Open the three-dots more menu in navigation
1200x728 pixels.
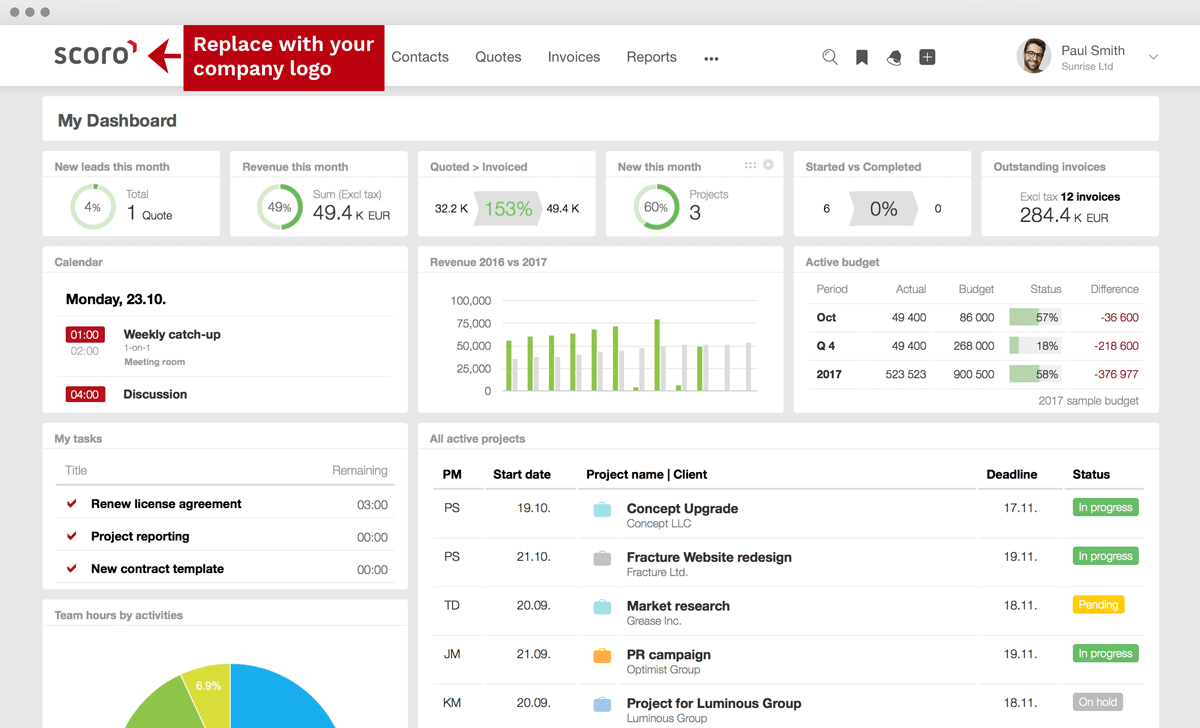pyautogui.click(x=711, y=58)
